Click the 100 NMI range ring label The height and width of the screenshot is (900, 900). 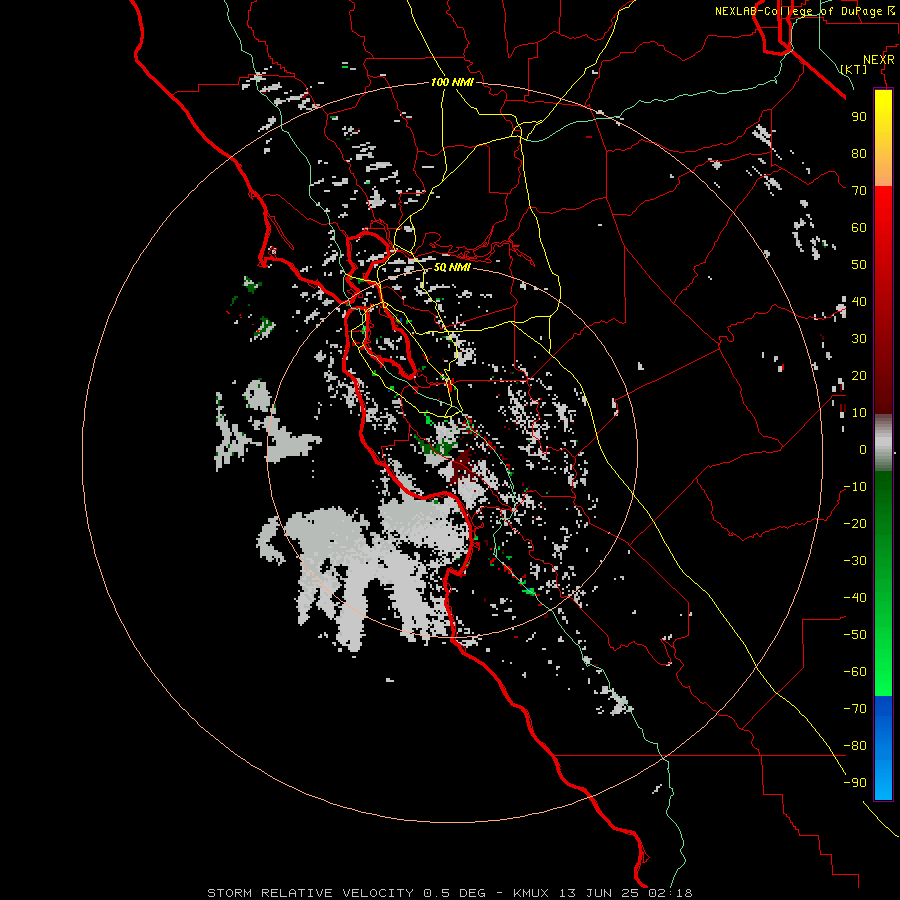(452, 82)
